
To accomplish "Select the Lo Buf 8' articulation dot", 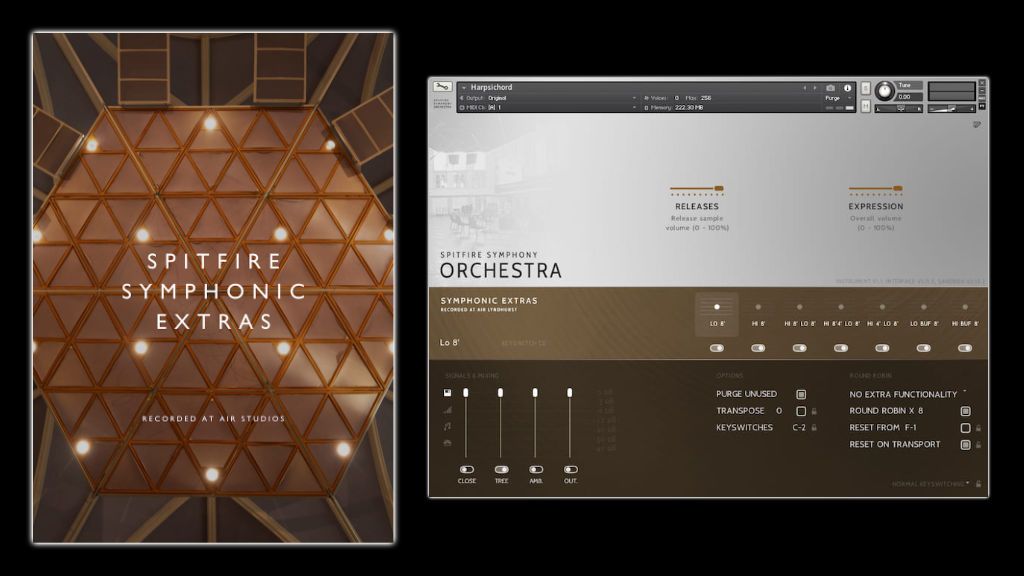I will point(923,307).
